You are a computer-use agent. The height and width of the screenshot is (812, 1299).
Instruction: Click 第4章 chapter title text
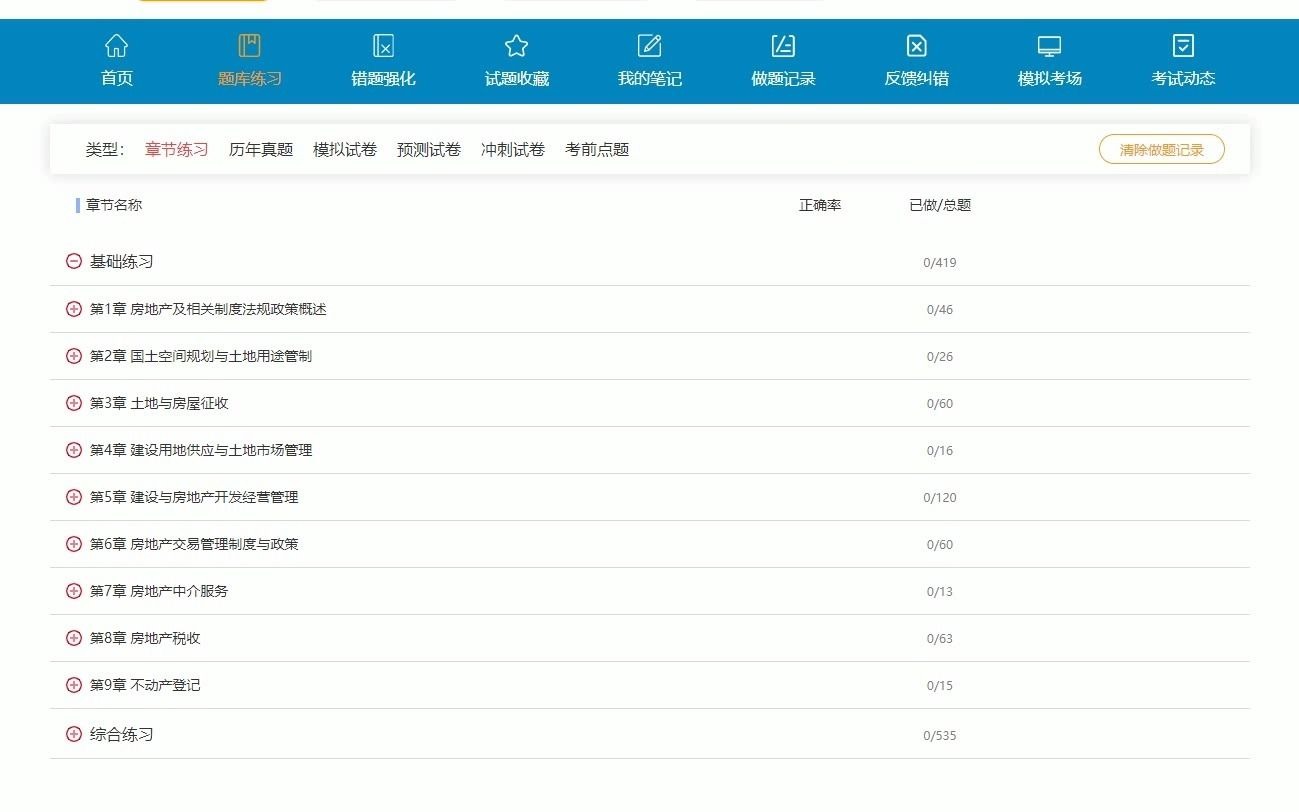(x=201, y=450)
